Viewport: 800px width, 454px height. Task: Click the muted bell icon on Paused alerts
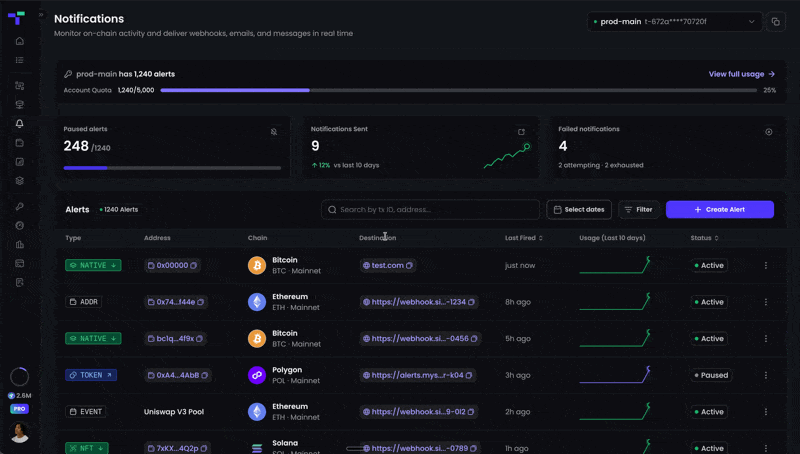tap(274, 132)
